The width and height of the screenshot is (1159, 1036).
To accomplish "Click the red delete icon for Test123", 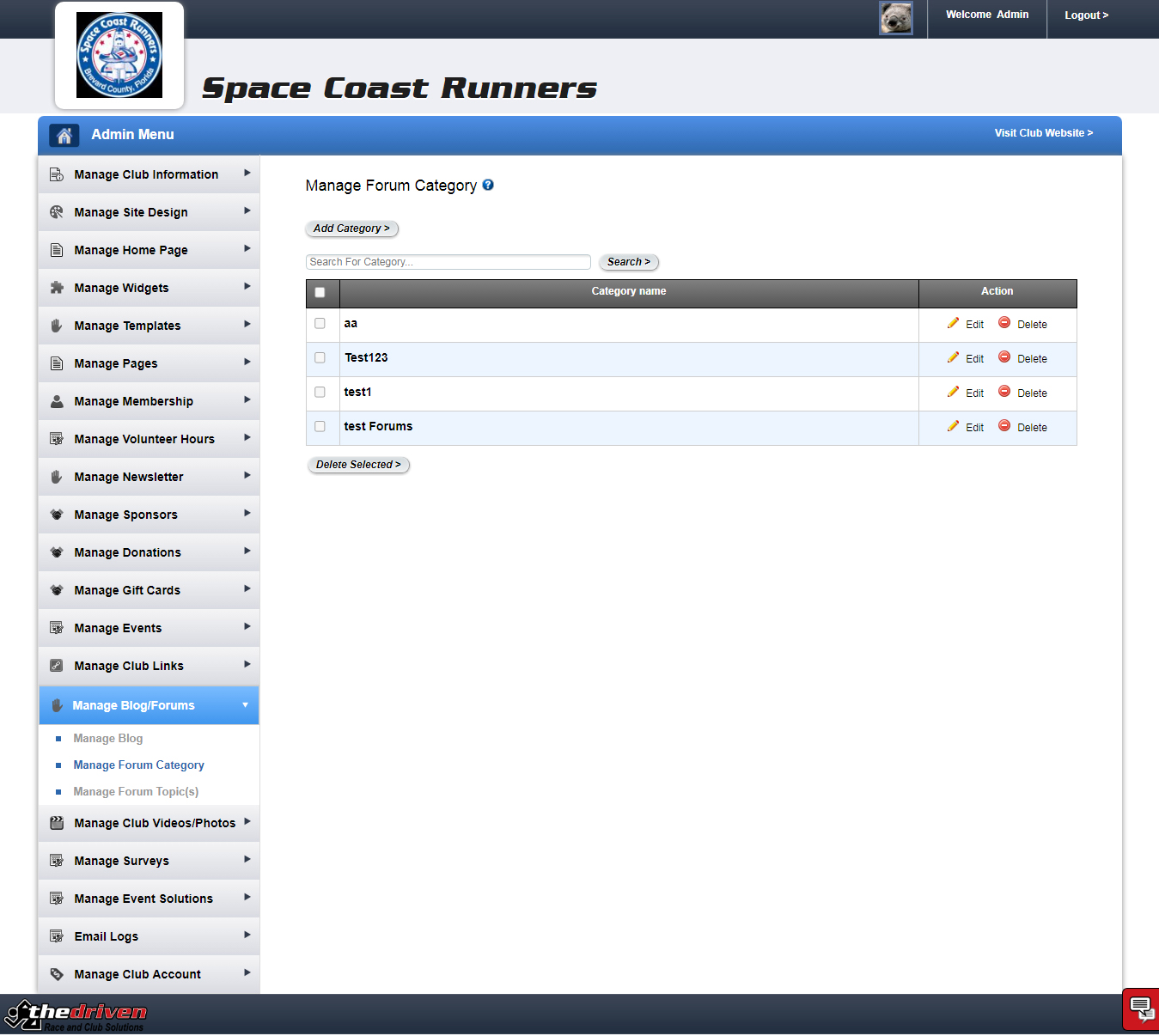I will tap(1003, 357).
